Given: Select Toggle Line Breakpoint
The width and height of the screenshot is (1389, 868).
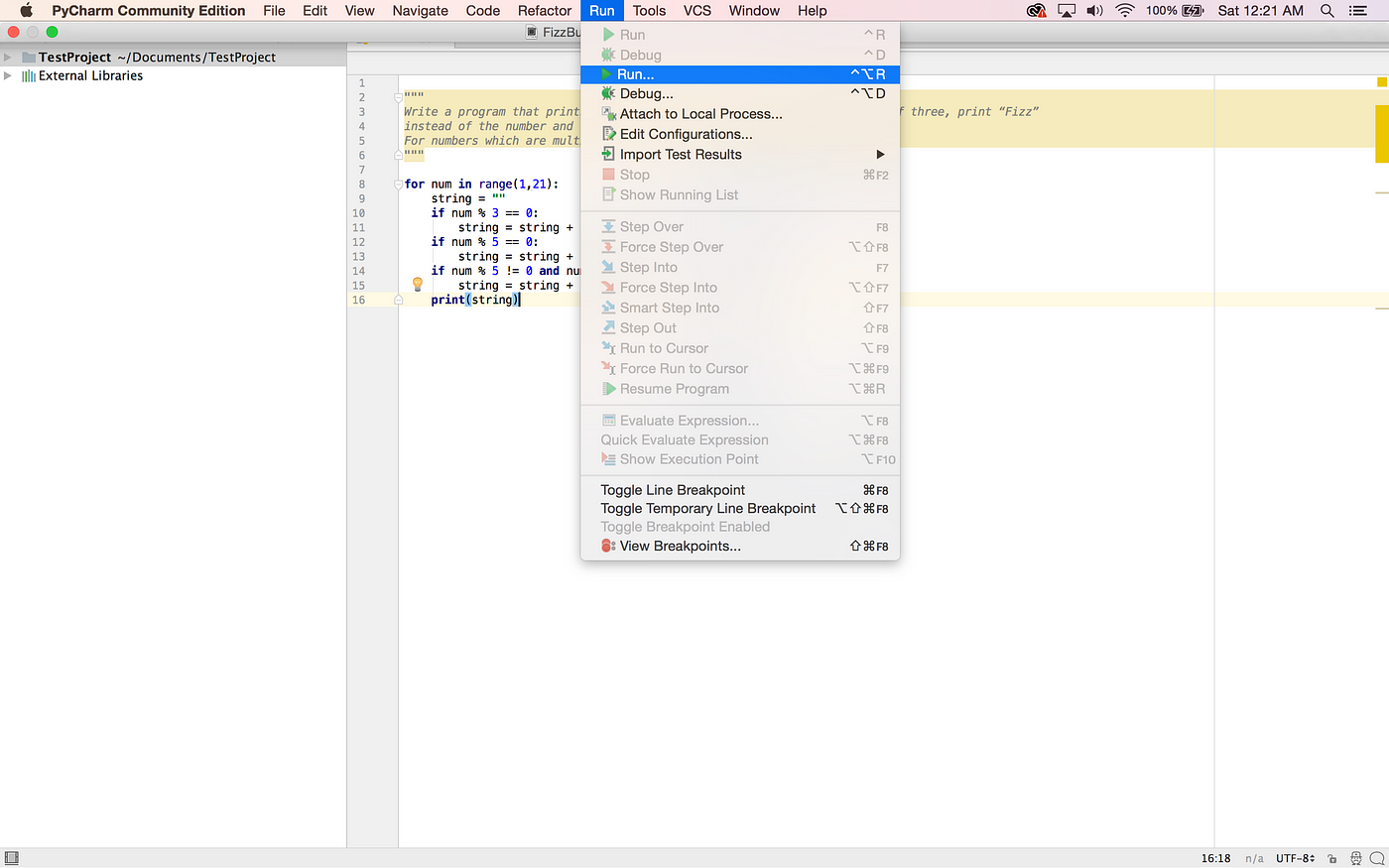Looking at the screenshot, I should (x=740, y=490).
